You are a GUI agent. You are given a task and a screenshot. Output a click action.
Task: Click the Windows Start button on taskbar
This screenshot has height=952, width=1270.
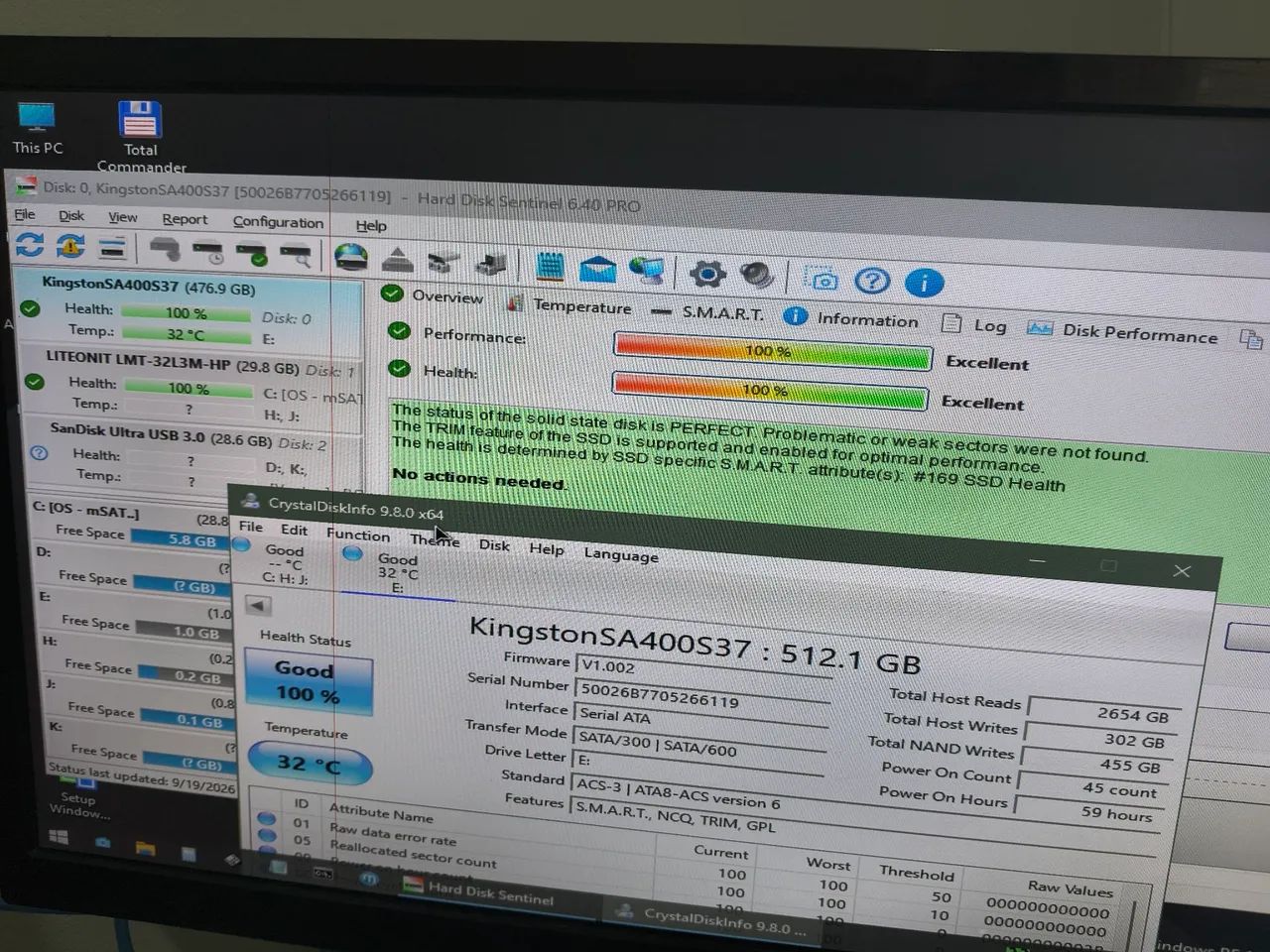[59, 839]
